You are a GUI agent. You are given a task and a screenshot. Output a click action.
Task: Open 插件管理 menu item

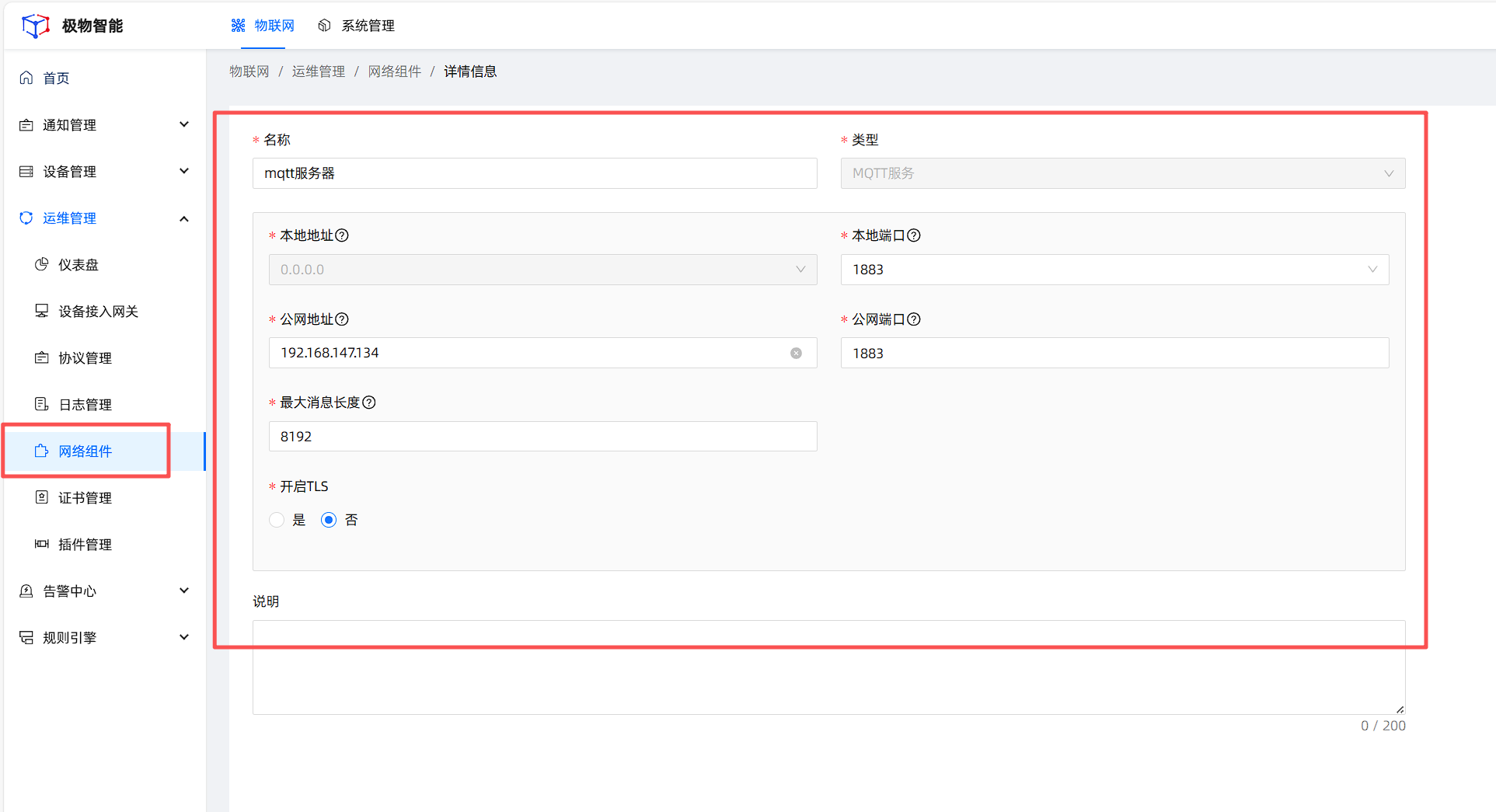coord(104,545)
